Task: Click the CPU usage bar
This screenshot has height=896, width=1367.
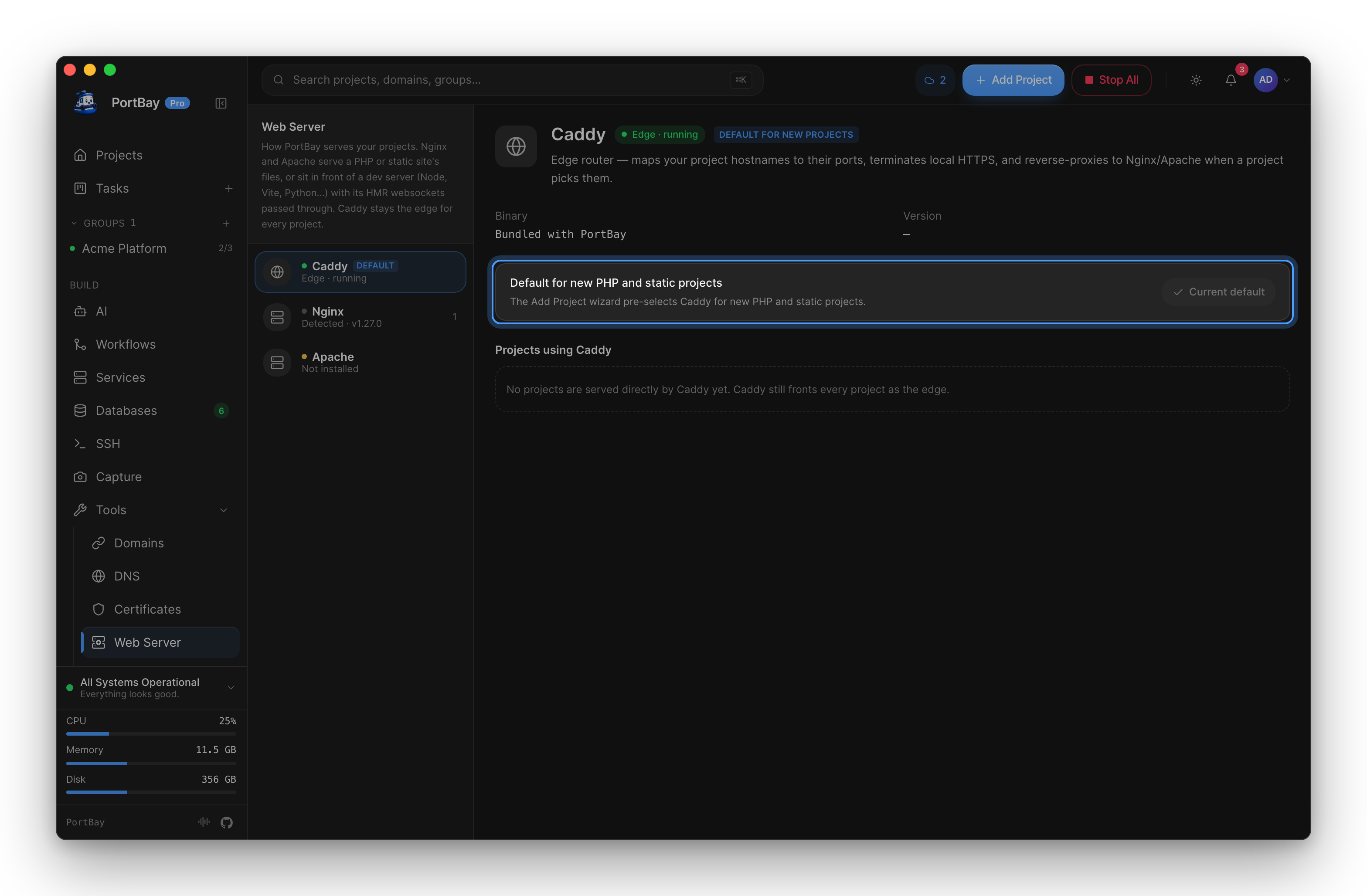Action: point(151,734)
